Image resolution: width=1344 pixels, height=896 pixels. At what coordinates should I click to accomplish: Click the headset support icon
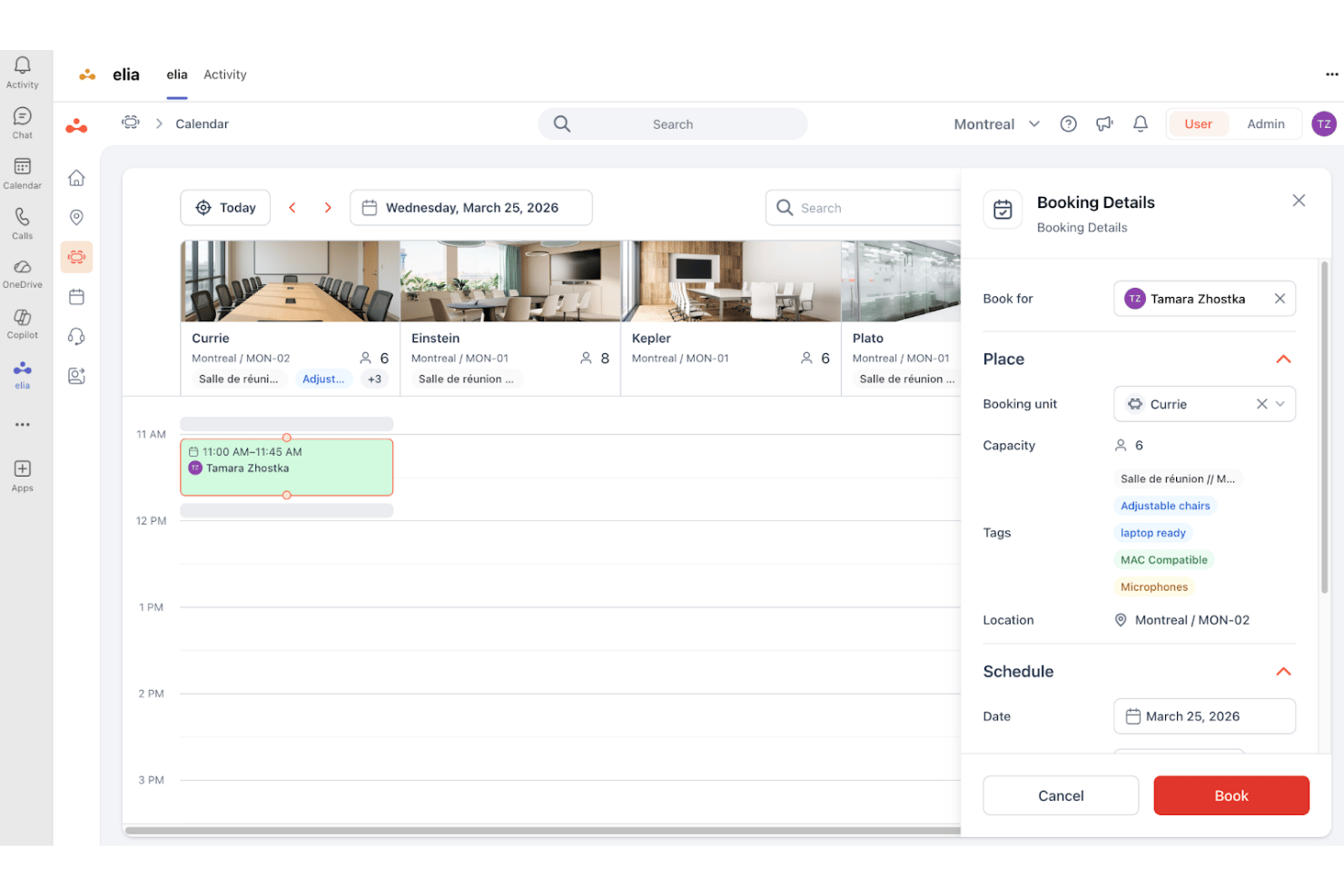77,336
